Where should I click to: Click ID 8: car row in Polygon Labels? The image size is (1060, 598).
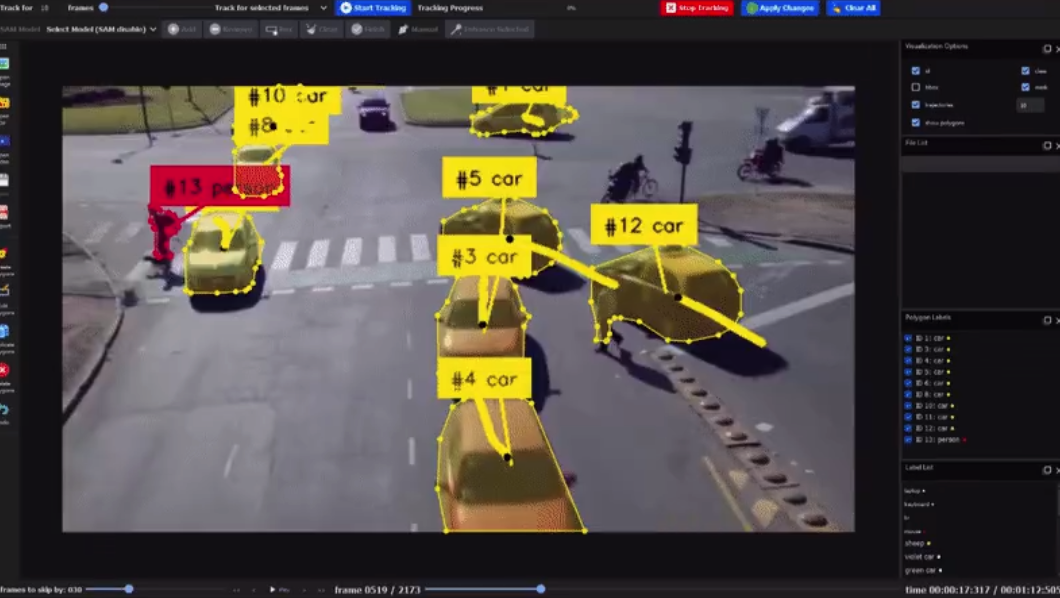(928, 394)
